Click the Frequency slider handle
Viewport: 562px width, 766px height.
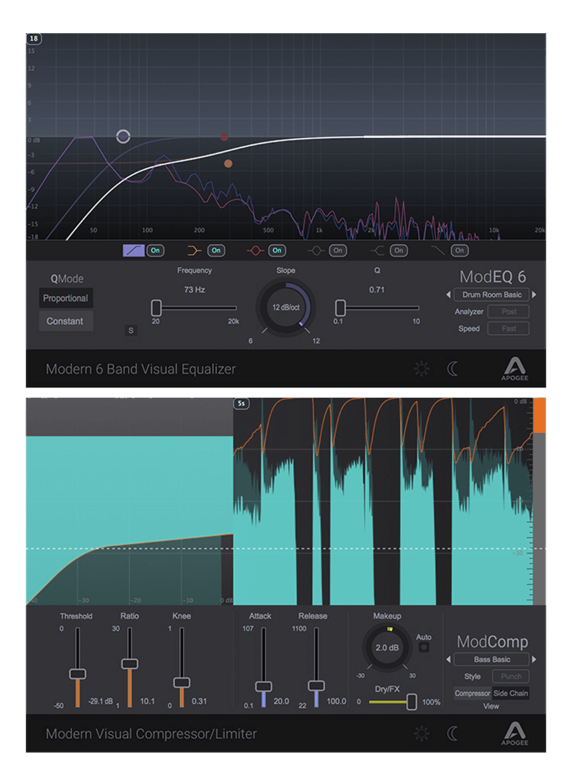tap(156, 308)
